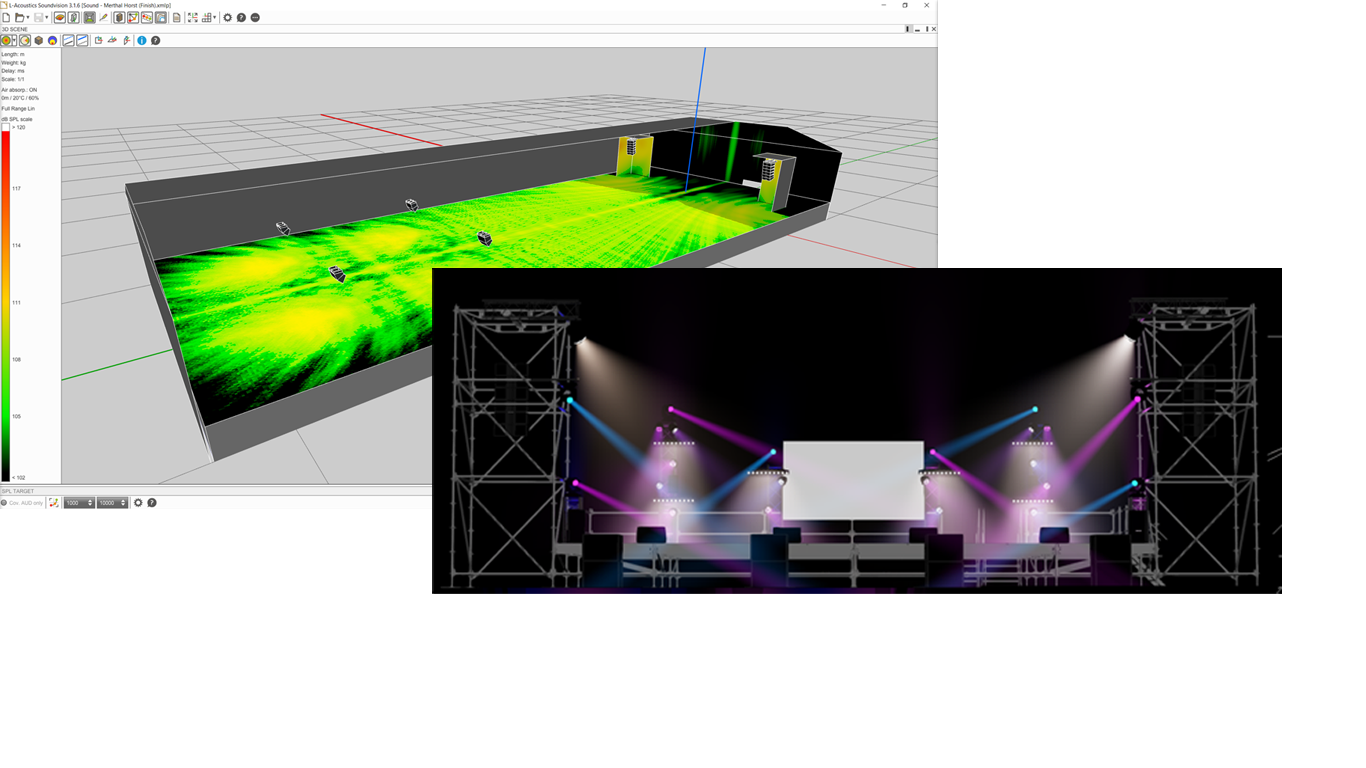Screen dimensions: 1366x768
Task: Click the 1000 frequency stepper field
Action: [76, 503]
